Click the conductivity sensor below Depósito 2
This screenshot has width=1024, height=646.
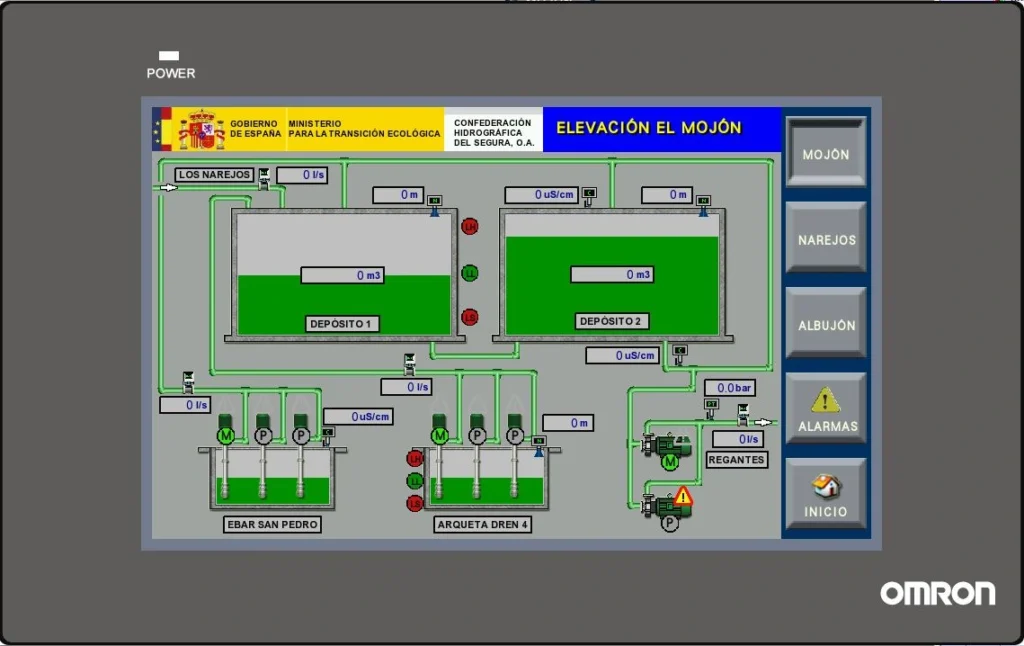click(x=680, y=353)
